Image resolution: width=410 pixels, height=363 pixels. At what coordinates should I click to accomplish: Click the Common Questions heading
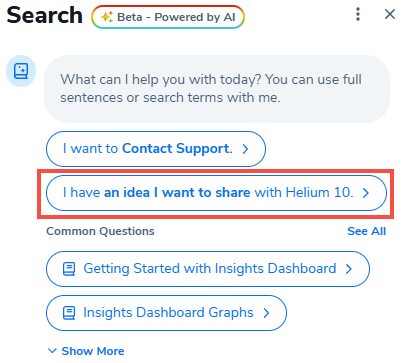click(100, 231)
